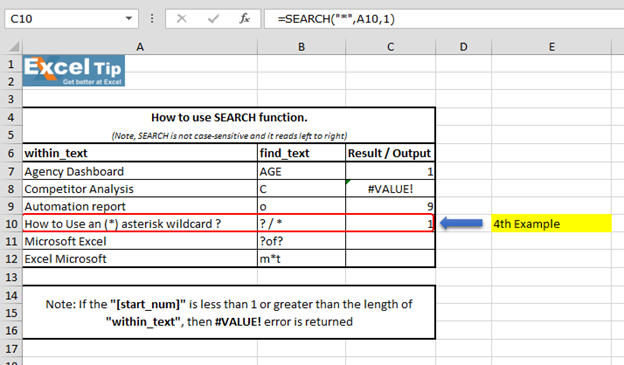The height and width of the screenshot is (365, 624).
Task: Click the yellow 4th Example cell
Action: click(551, 224)
